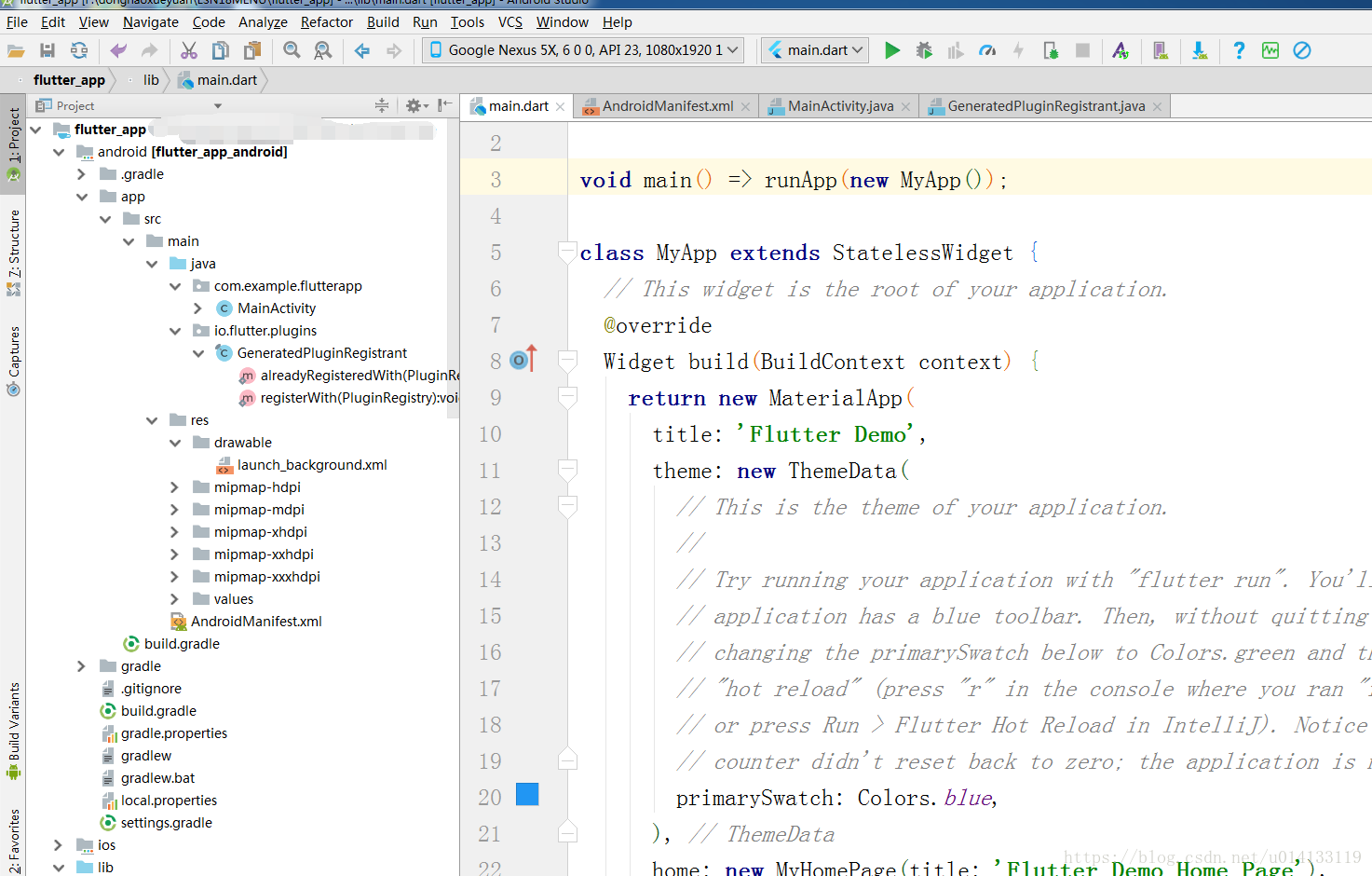
Task: Click the blue circle-slash toolbar icon
Action: click(x=1302, y=50)
